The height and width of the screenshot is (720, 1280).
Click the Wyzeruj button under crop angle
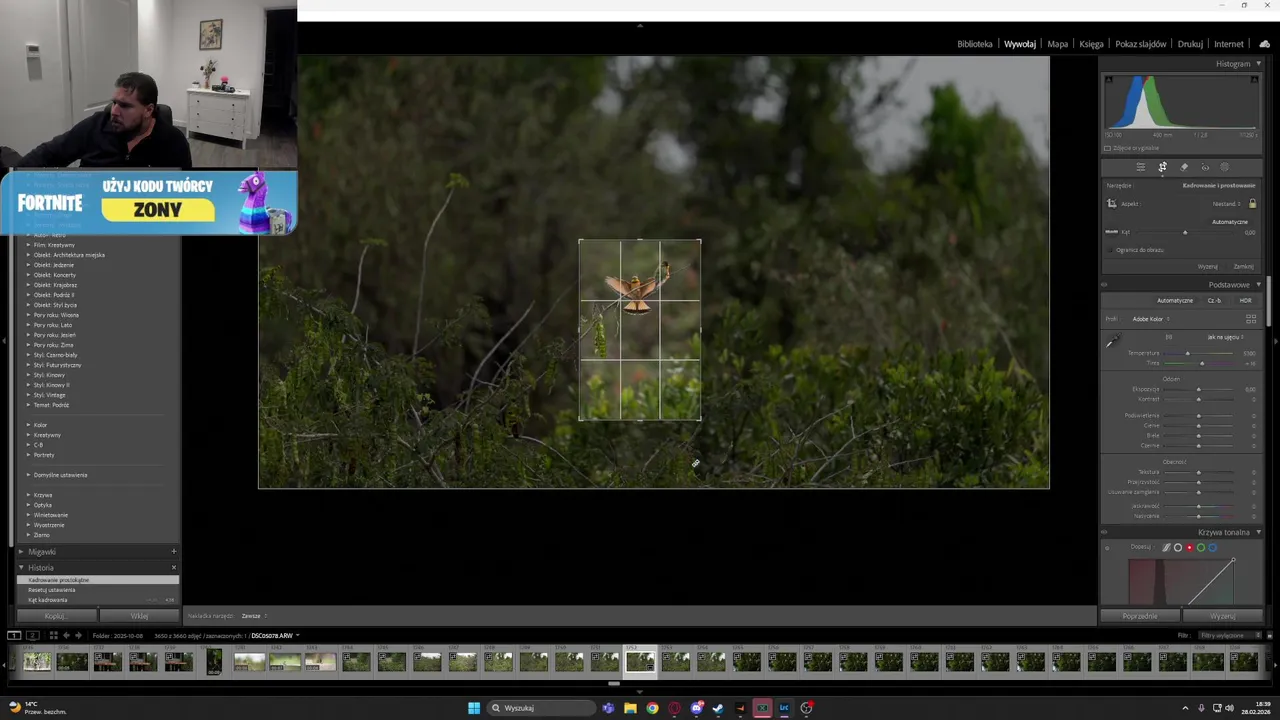(1208, 267)
